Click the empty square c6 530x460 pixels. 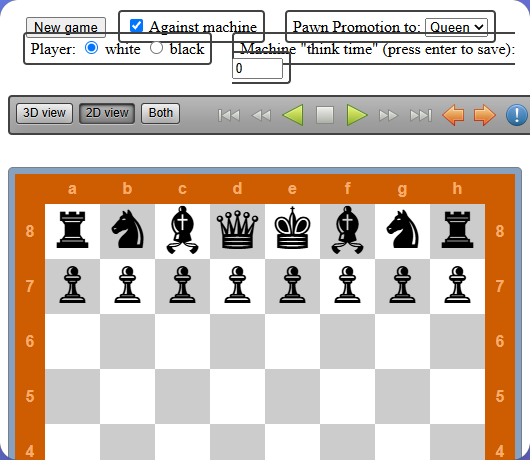click(183, 341)
